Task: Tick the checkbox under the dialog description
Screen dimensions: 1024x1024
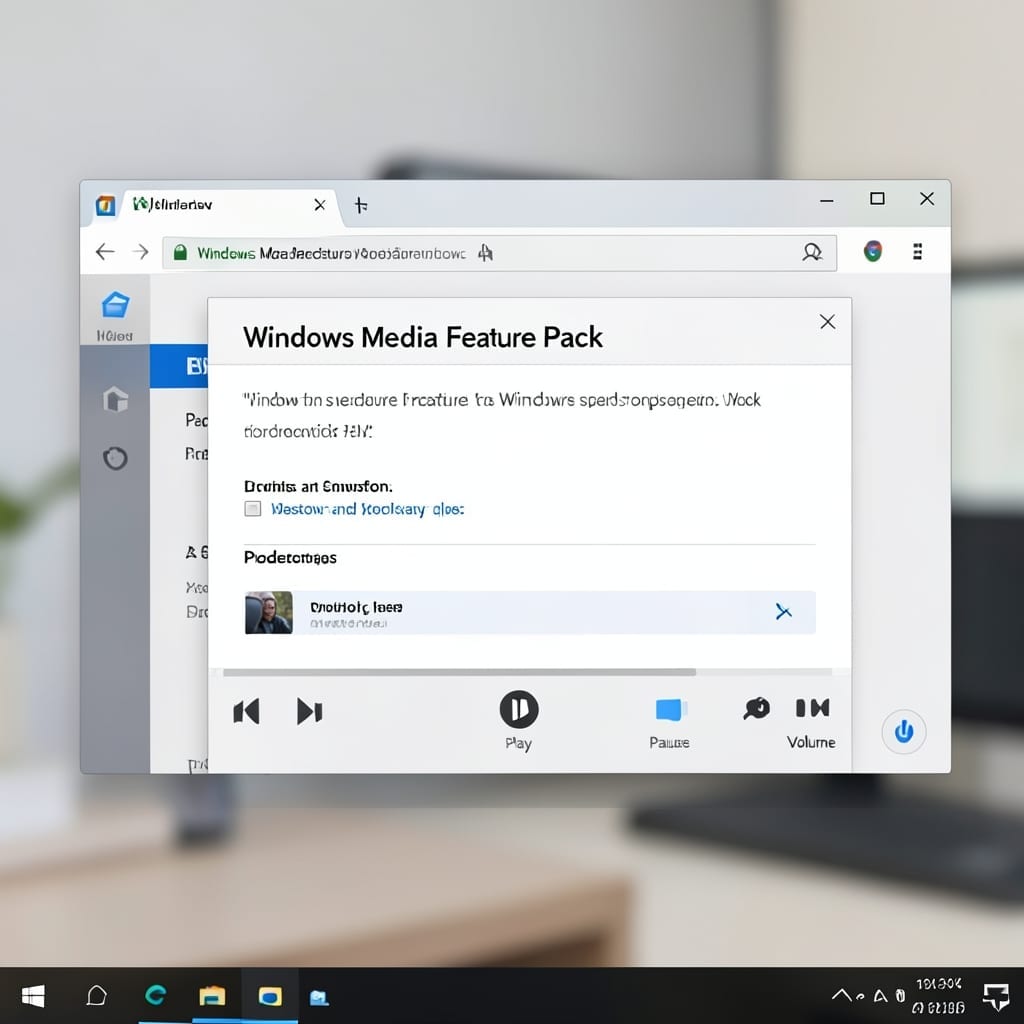Action: [253, 509]
